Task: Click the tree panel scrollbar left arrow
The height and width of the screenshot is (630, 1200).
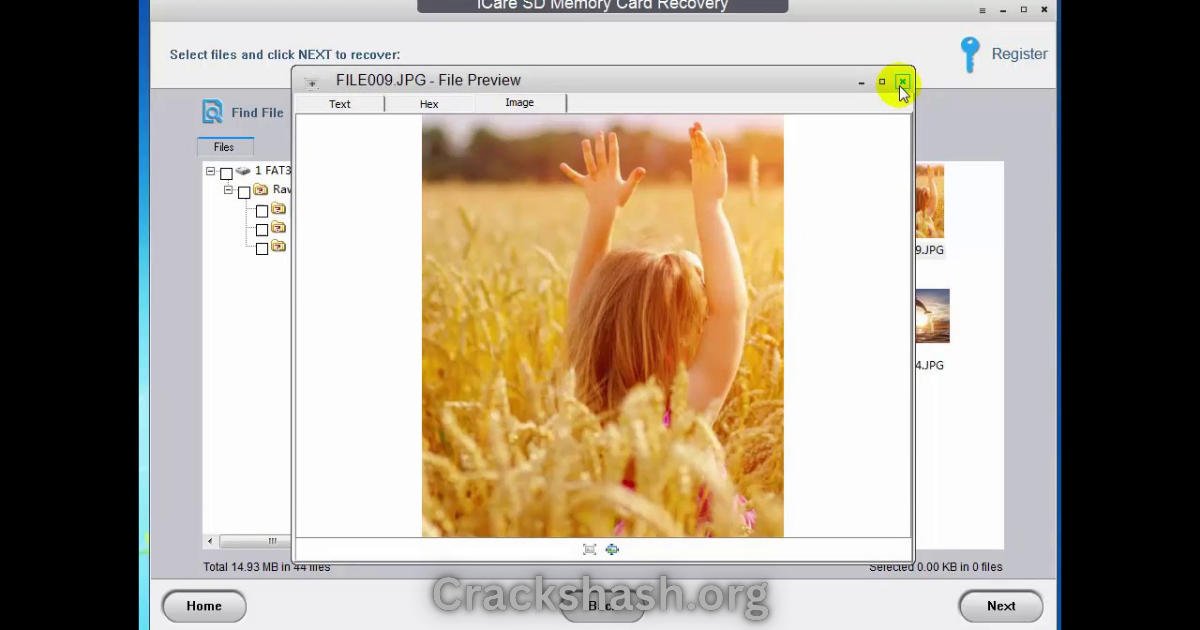Action: tap(210, 541)
